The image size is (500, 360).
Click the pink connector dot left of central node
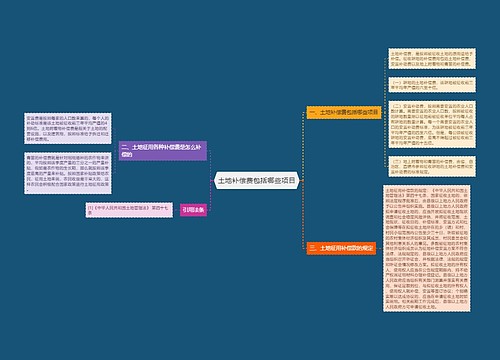click(x=212, y=181)
